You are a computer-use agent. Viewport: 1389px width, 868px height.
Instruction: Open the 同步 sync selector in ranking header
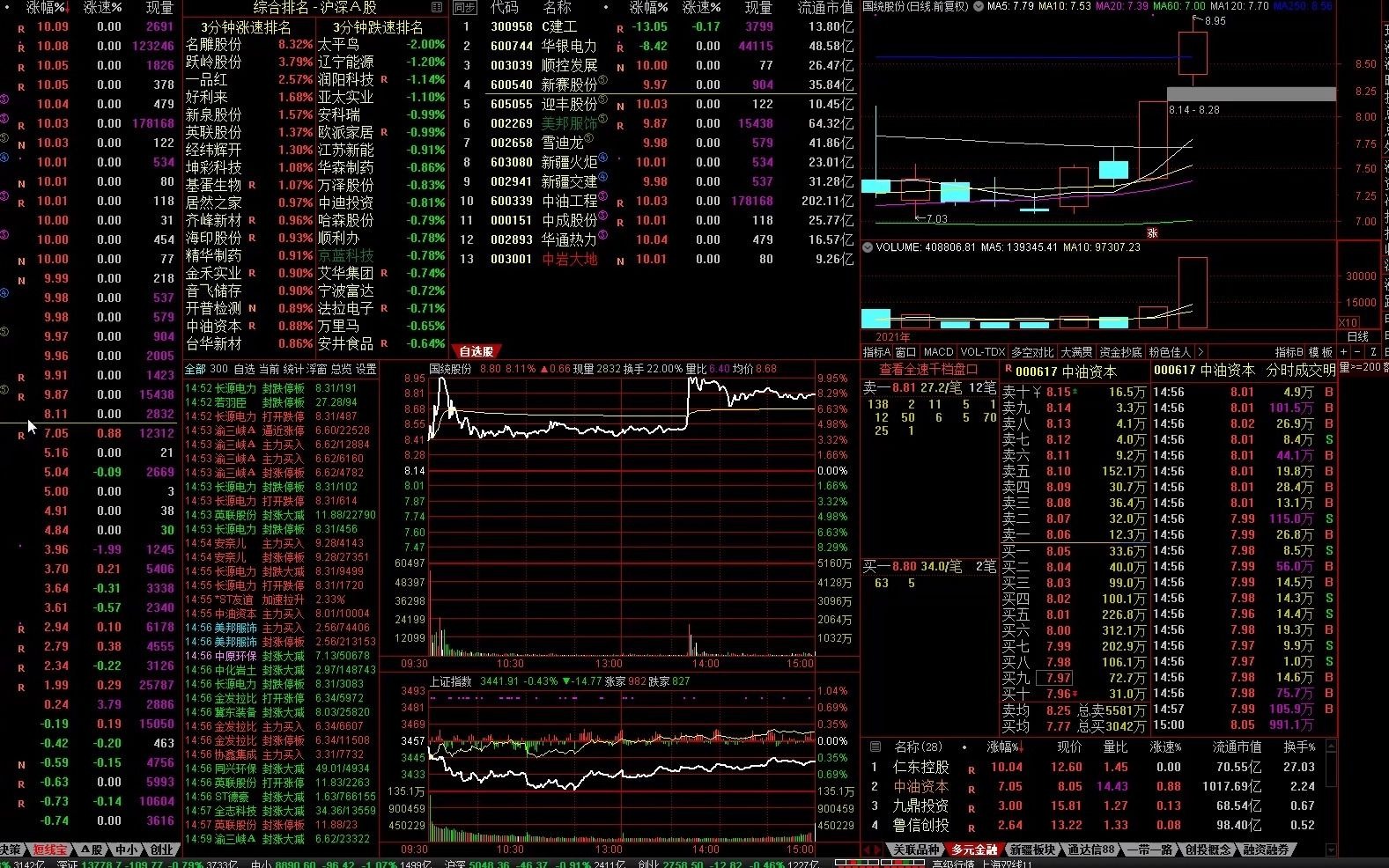coord(463,7)
